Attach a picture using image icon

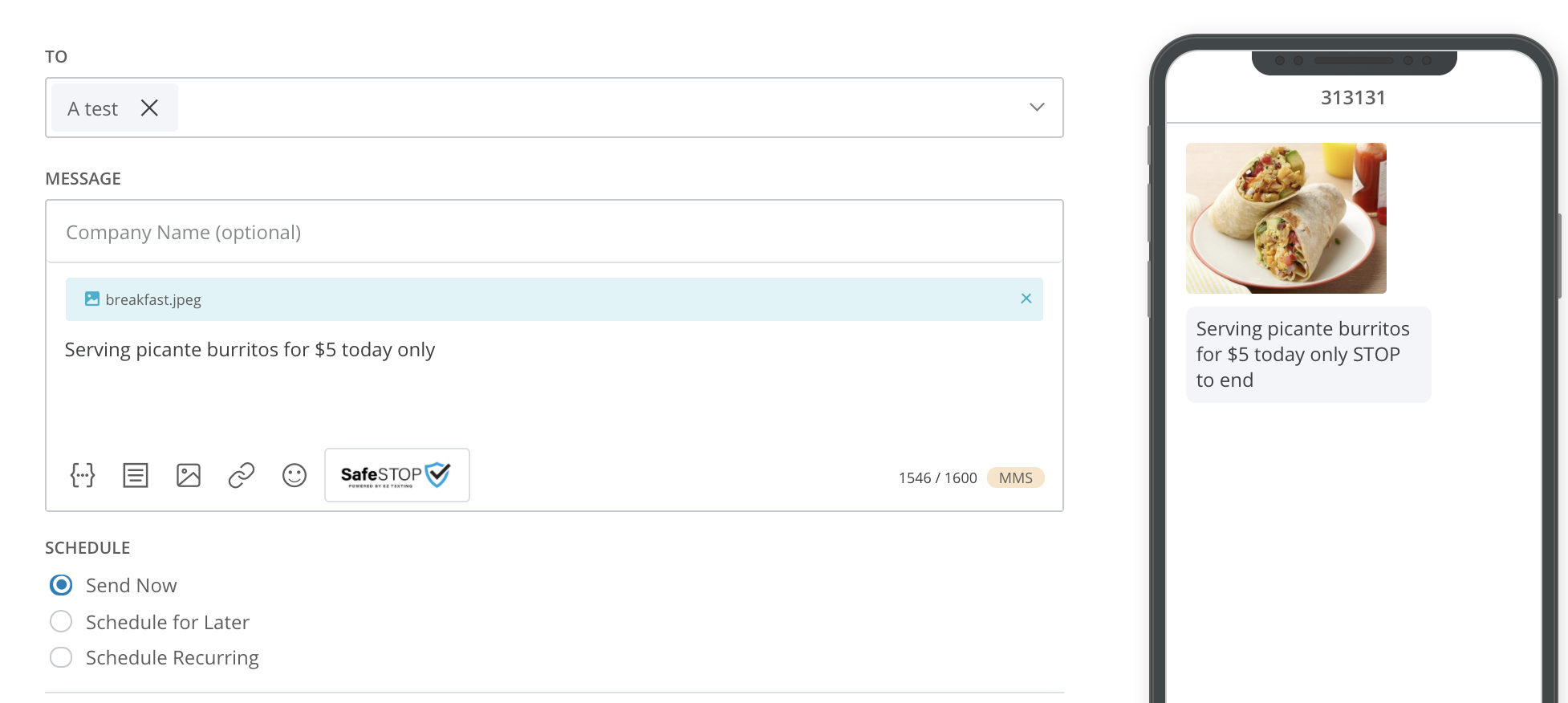189,475
